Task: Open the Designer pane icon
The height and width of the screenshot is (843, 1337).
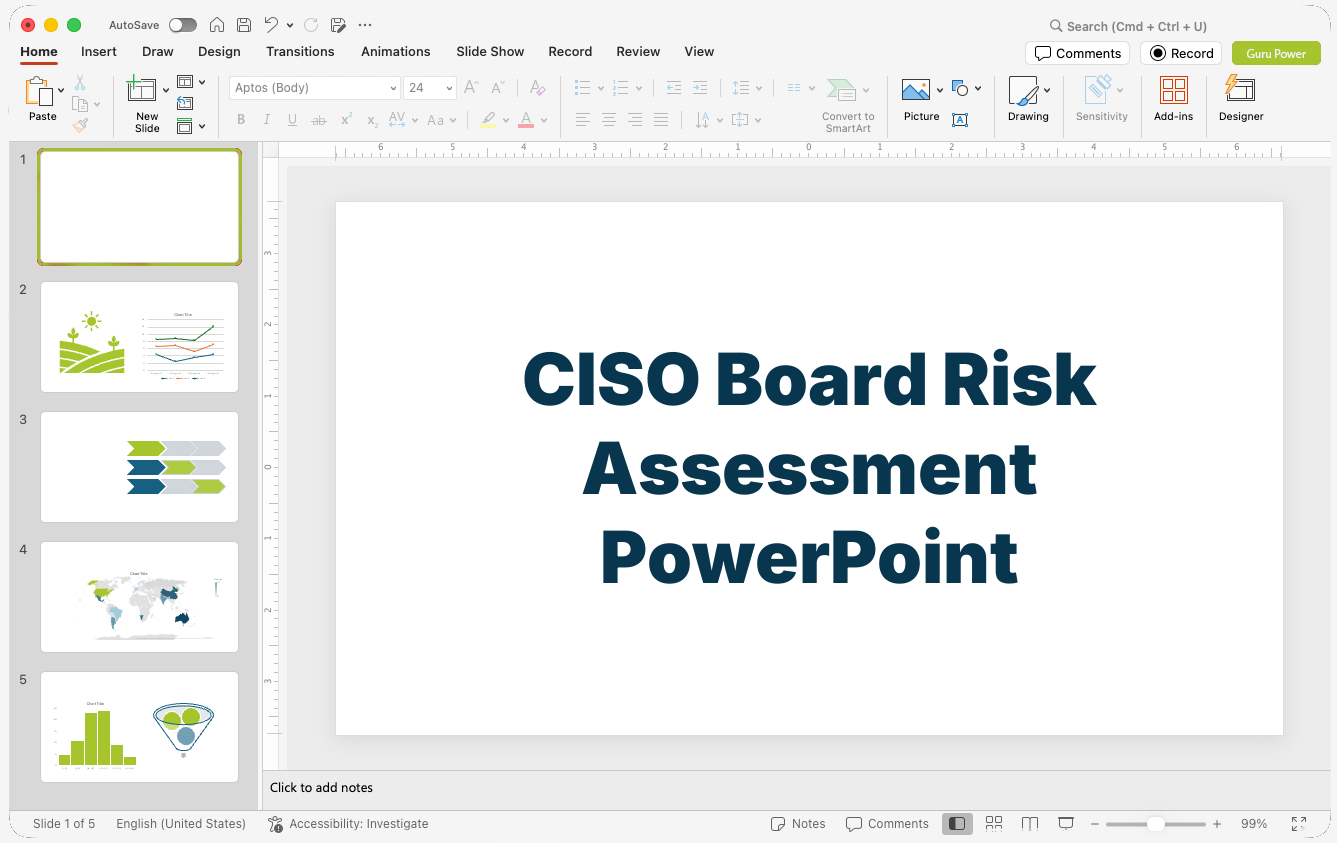Action: coord(1241,89)
